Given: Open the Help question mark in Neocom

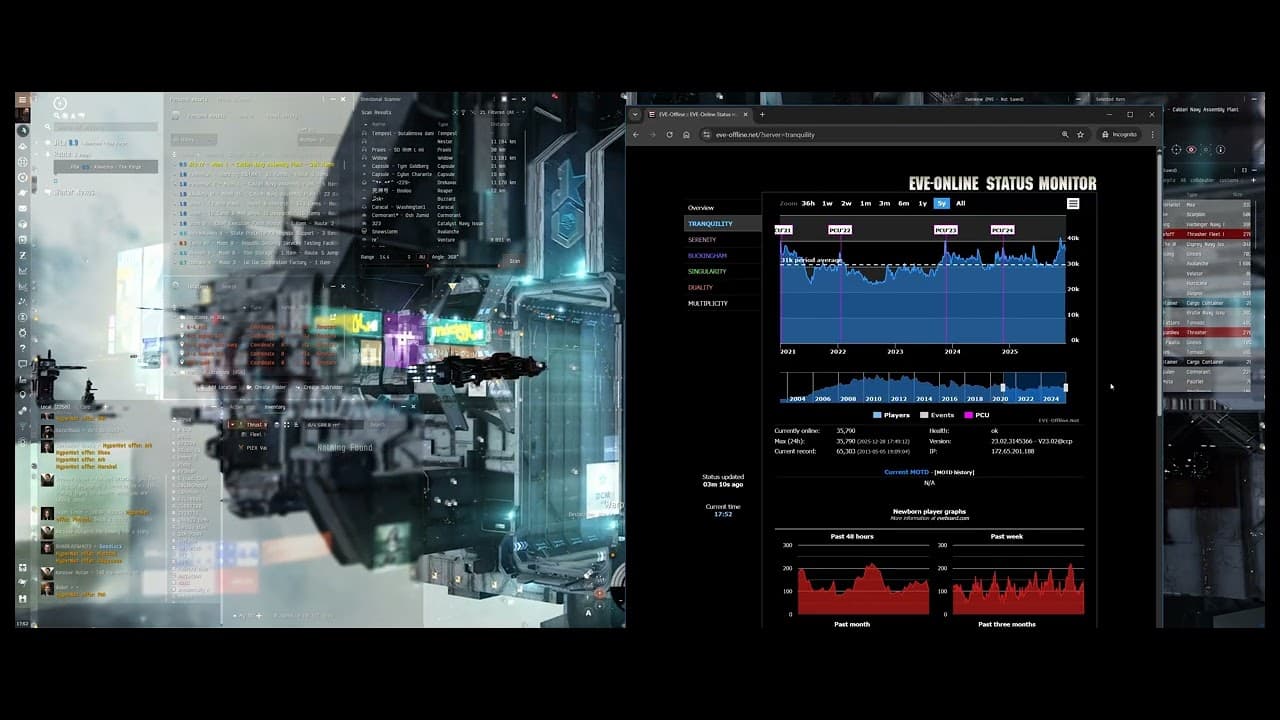Looking at the screenshot, I should pyautogui.click(x=22, y=348).
